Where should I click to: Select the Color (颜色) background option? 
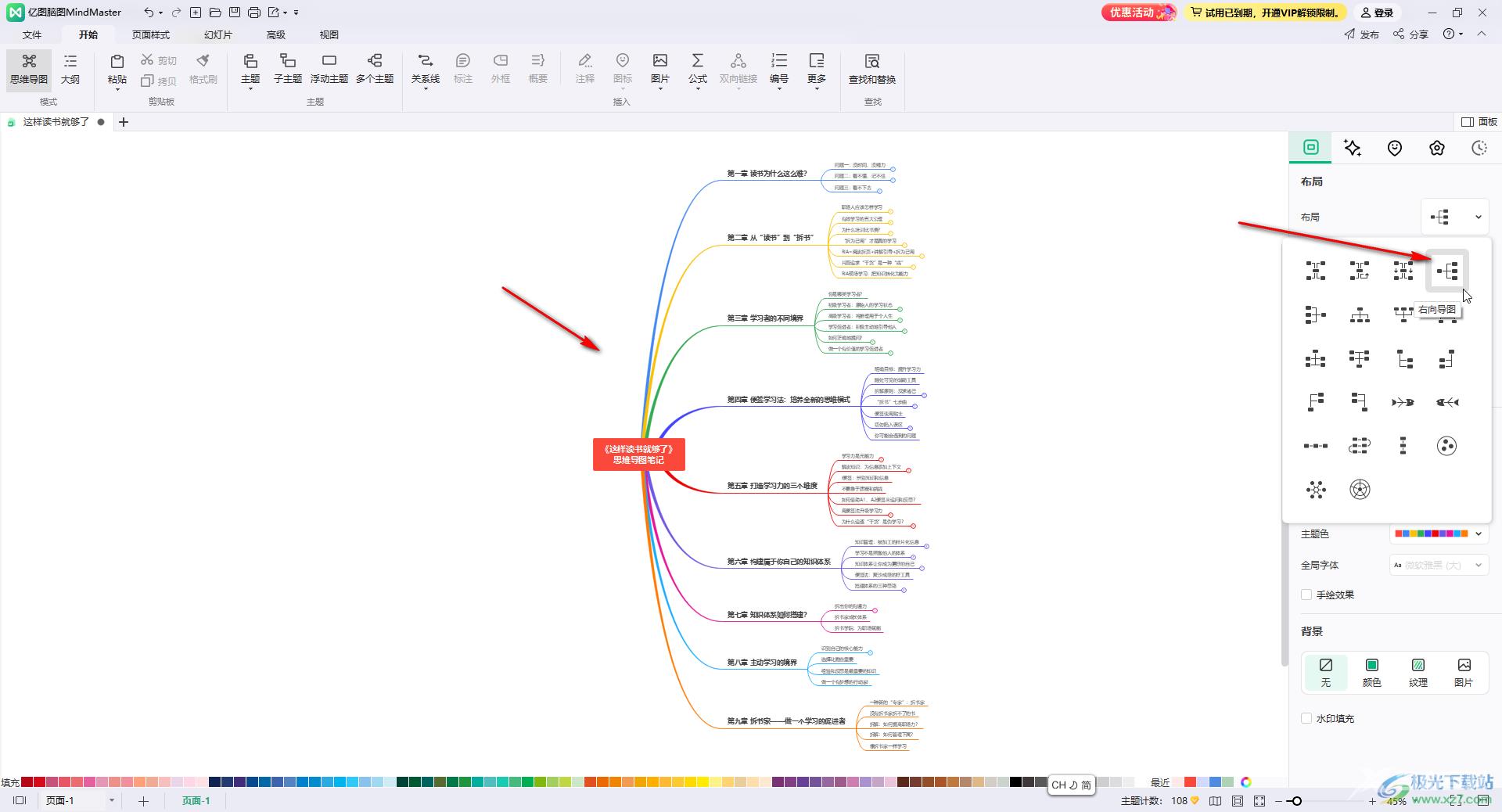1372,672
